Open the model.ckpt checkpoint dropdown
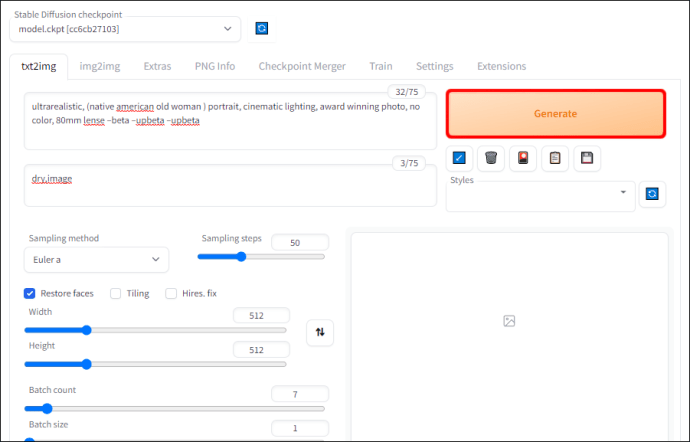This screenshot has height=442, width=690. pyautogui.click(x=125, y=29)
